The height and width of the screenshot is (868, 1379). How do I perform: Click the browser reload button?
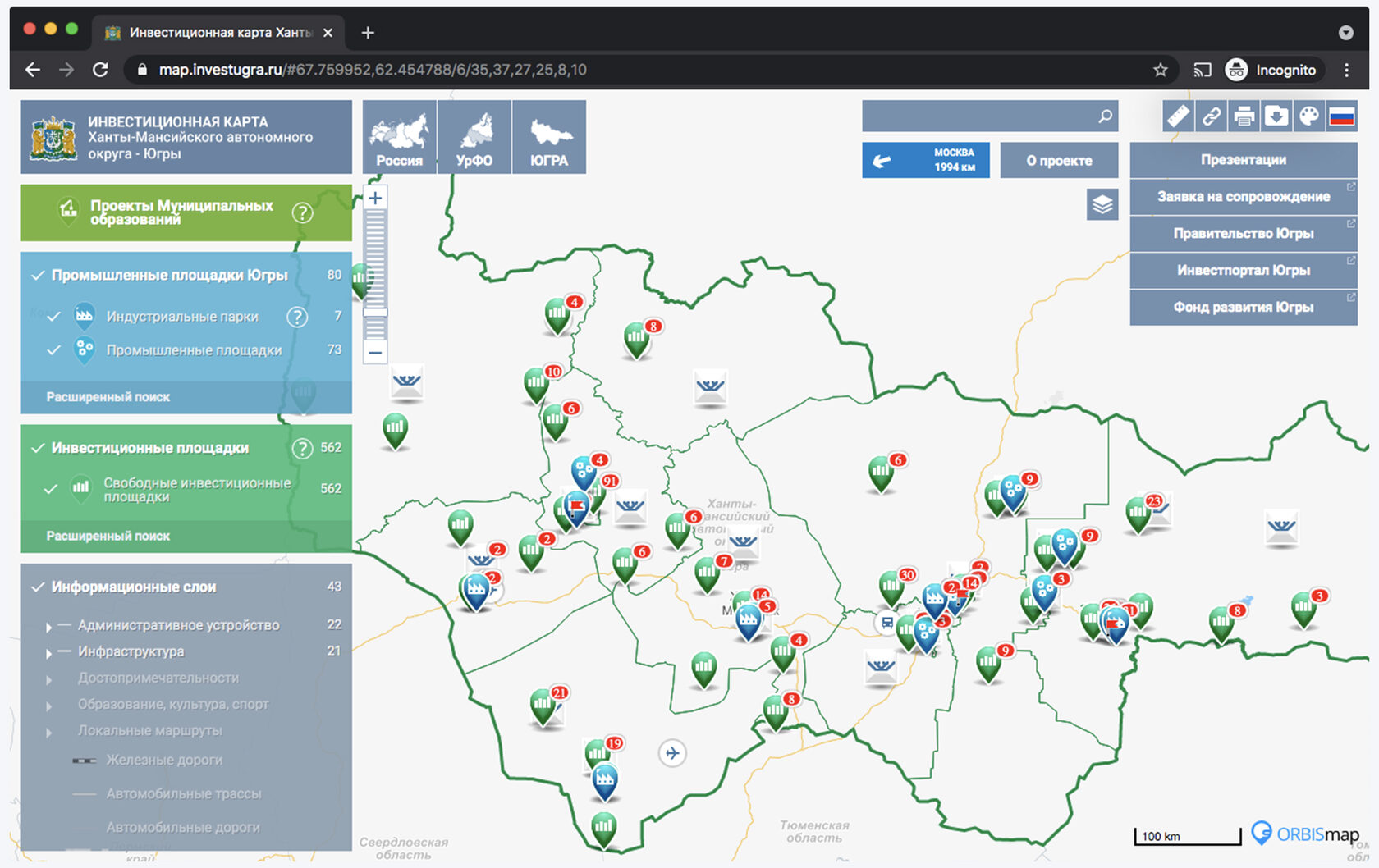tap(100, 70)
